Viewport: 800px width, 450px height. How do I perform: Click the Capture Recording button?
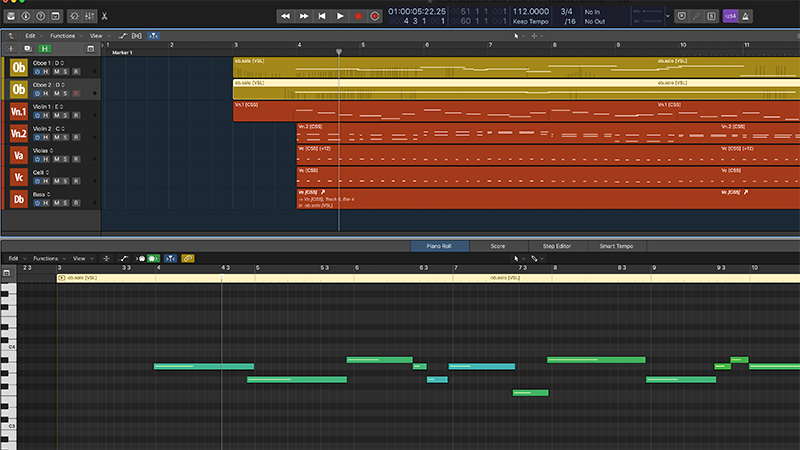(375, 16)
